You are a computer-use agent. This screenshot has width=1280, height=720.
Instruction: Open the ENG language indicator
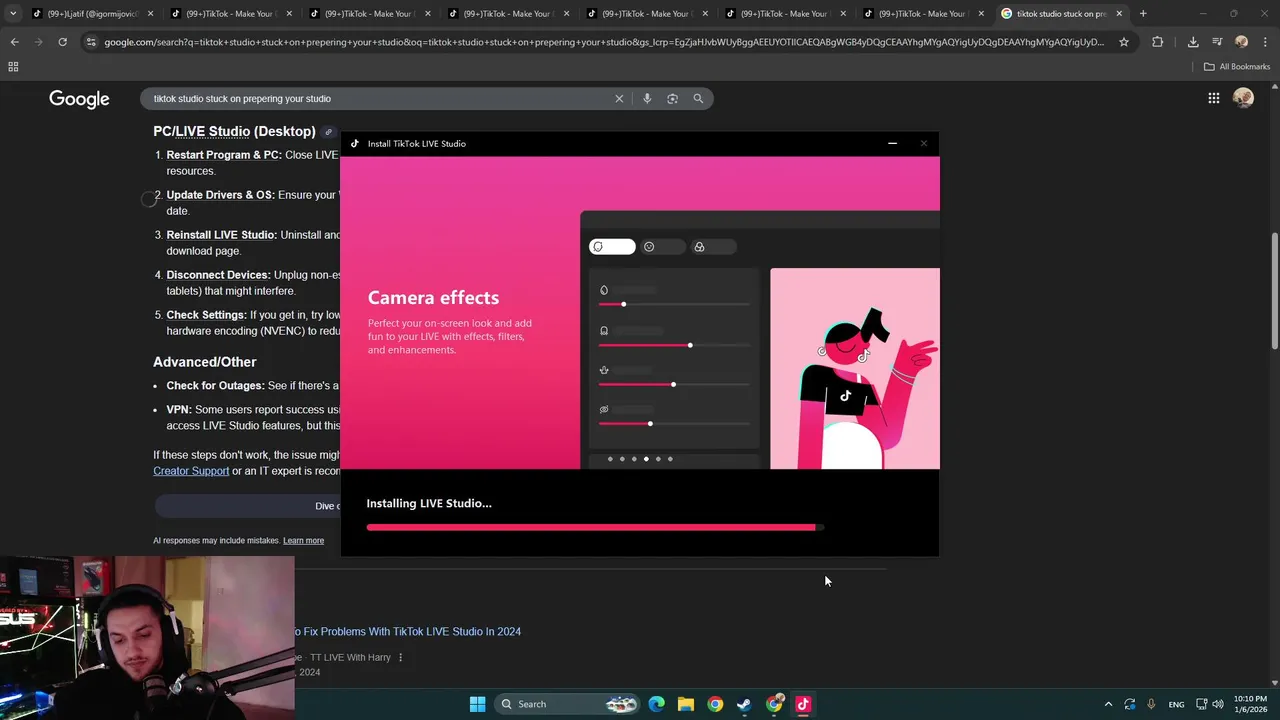pyautogui.click(x=1177, y=704)
